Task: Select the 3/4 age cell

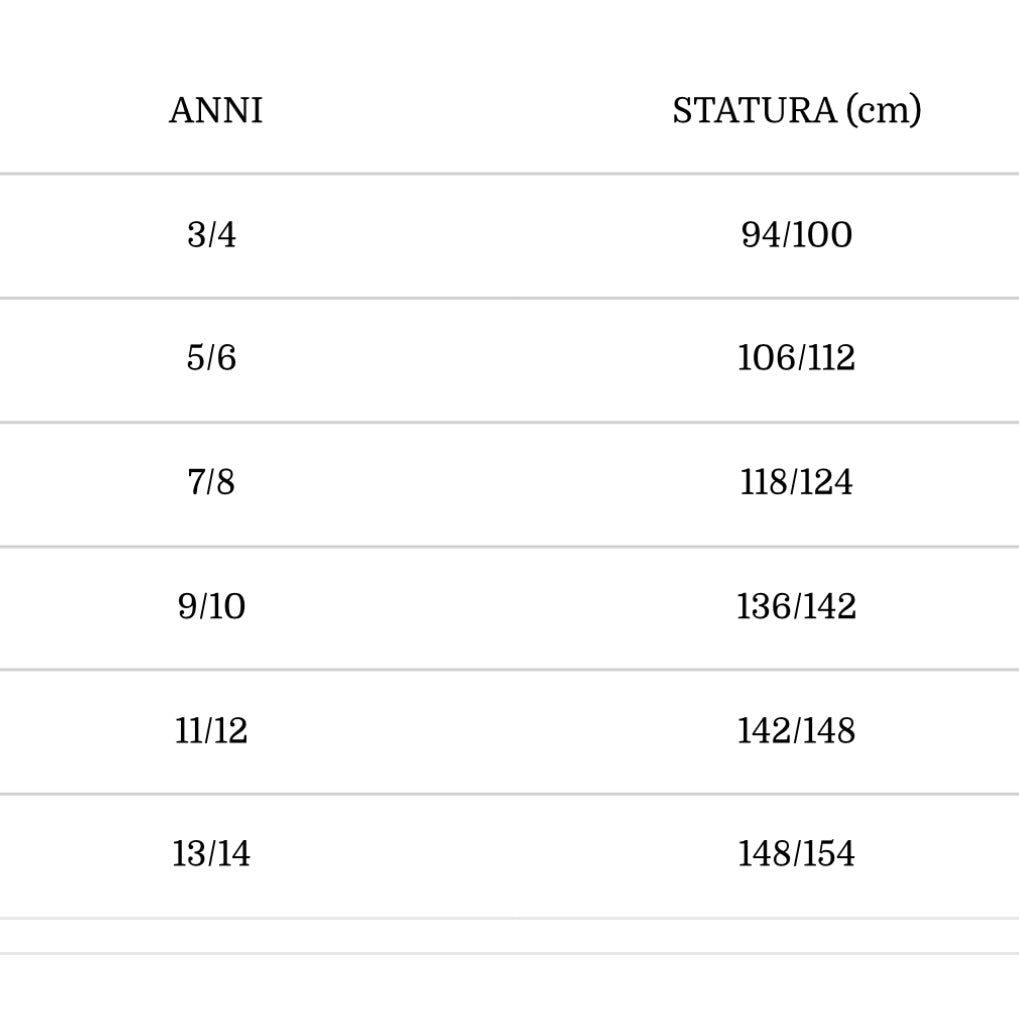Action: tap(211, 235)
